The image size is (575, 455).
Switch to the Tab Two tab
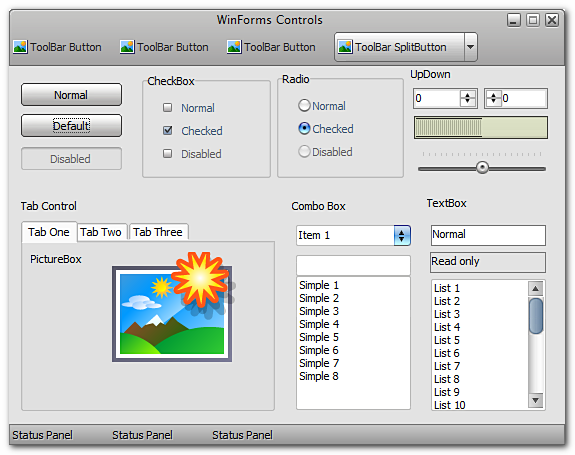pos(101,232)
